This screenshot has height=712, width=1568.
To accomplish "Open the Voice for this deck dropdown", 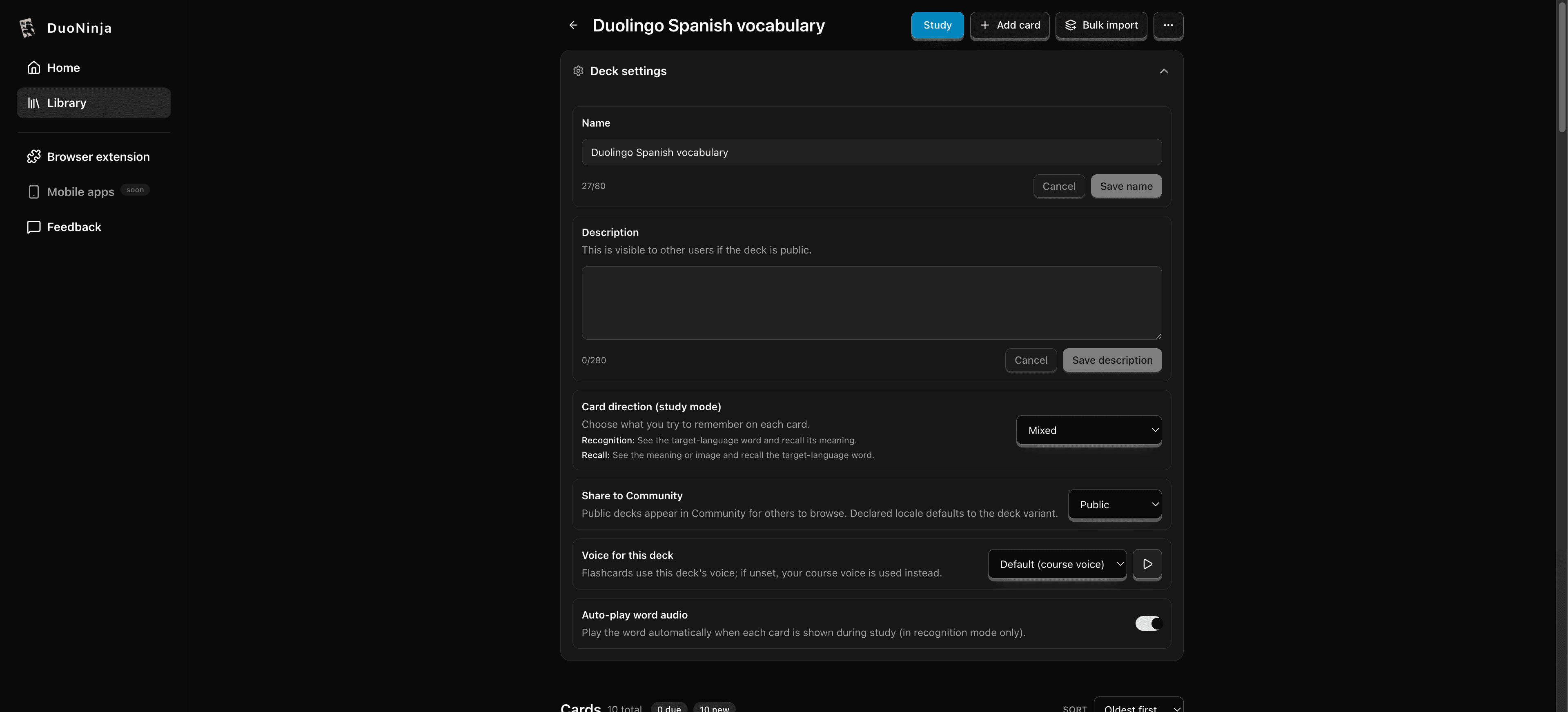I will coord(1057,564).
